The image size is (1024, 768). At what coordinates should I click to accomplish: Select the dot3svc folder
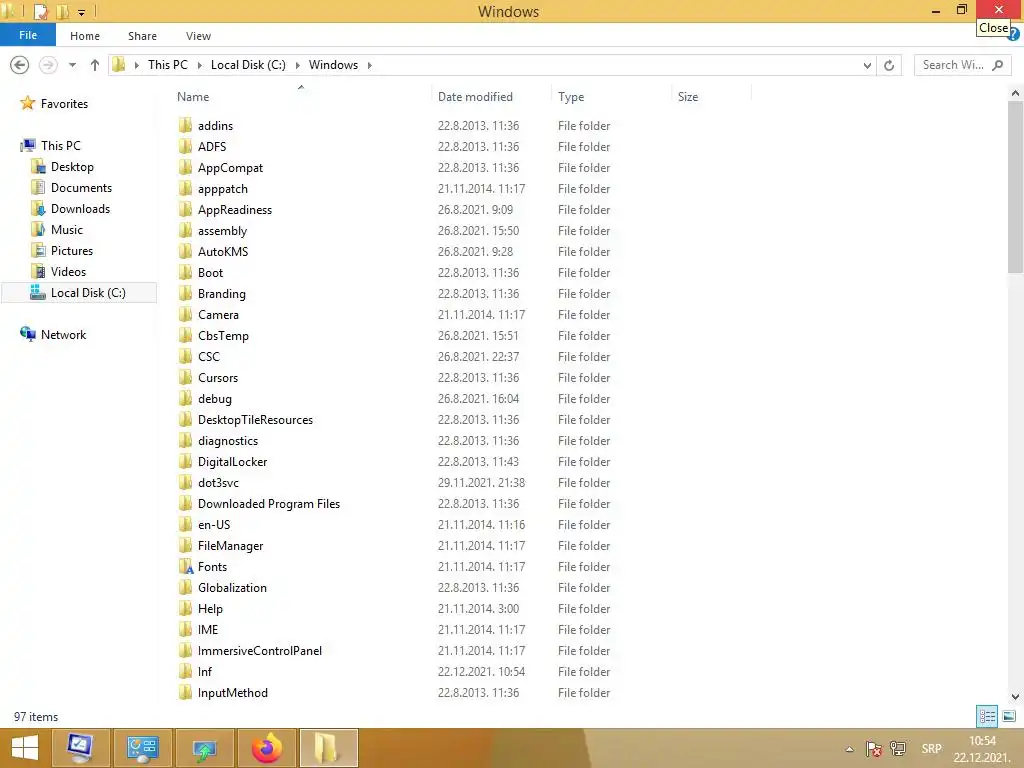[219, 483]
